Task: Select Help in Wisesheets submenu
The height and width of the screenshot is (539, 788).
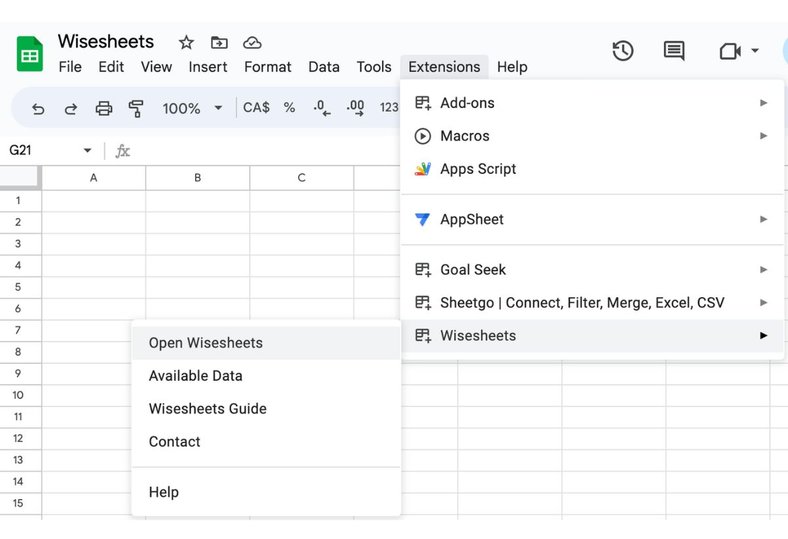Action: coord(266,492)
